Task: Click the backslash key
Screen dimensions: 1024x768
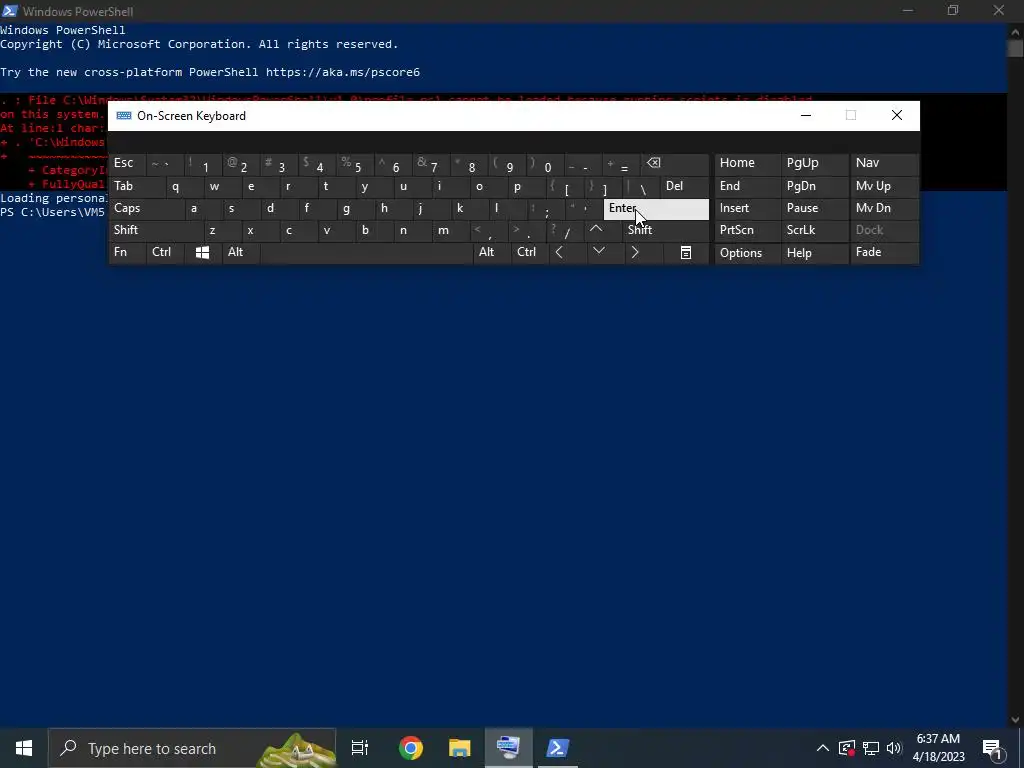Action: [x=641, y=186]
